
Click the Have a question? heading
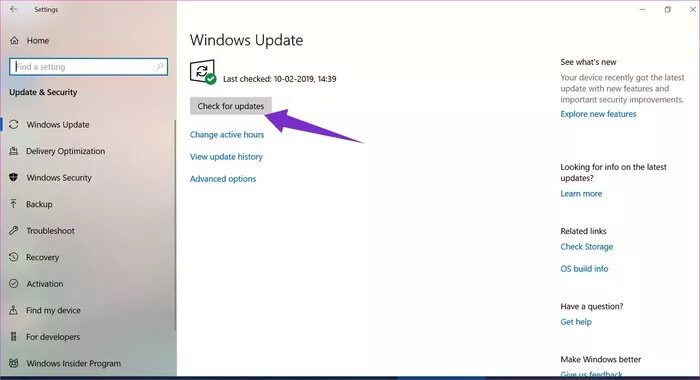pyautogui.click(x=592, y=306)
